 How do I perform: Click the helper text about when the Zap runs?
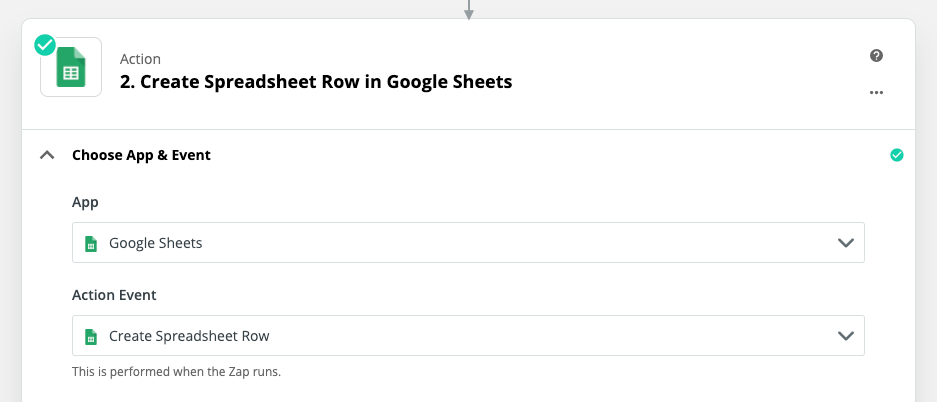[176, 372]
